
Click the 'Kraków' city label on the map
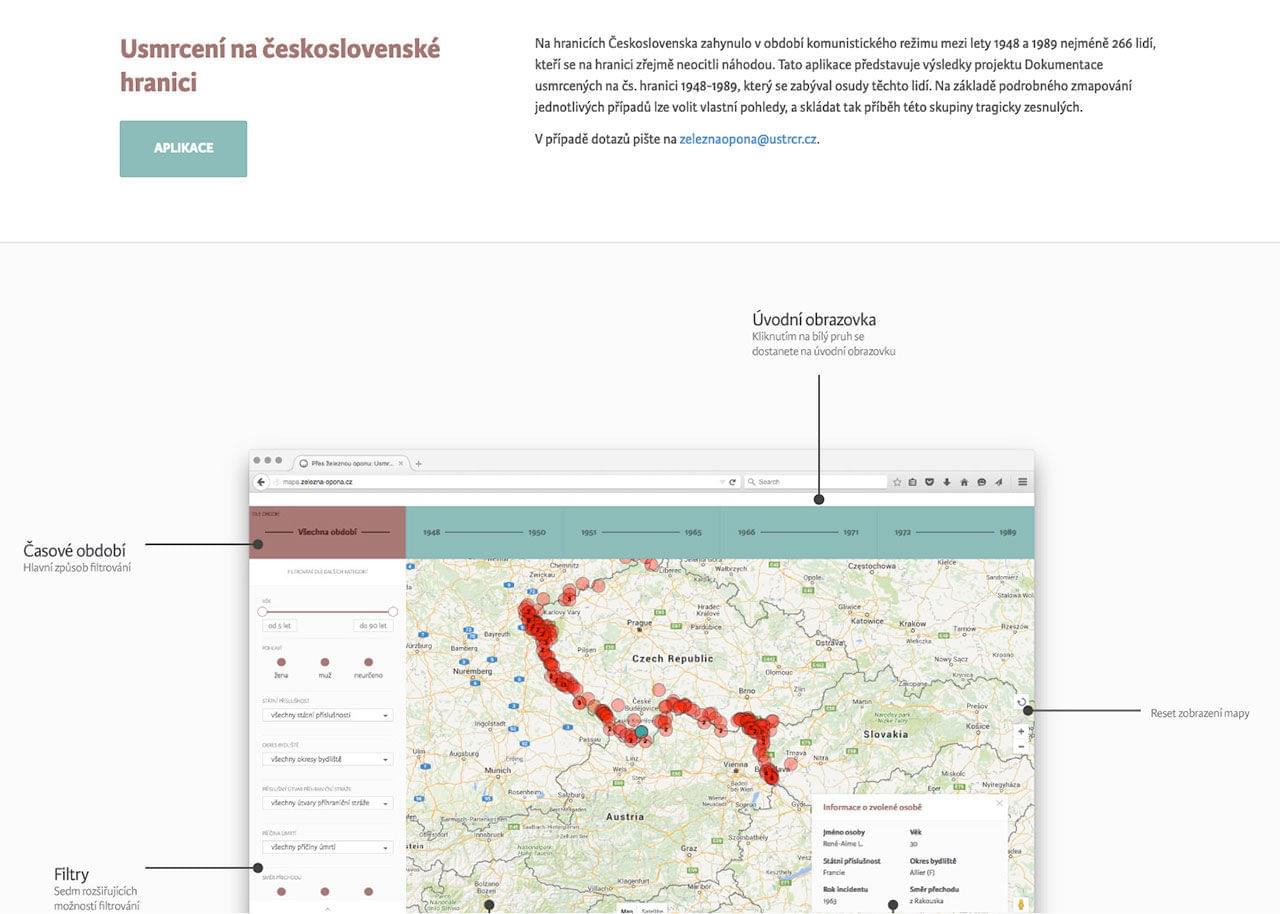click(913, 623)
